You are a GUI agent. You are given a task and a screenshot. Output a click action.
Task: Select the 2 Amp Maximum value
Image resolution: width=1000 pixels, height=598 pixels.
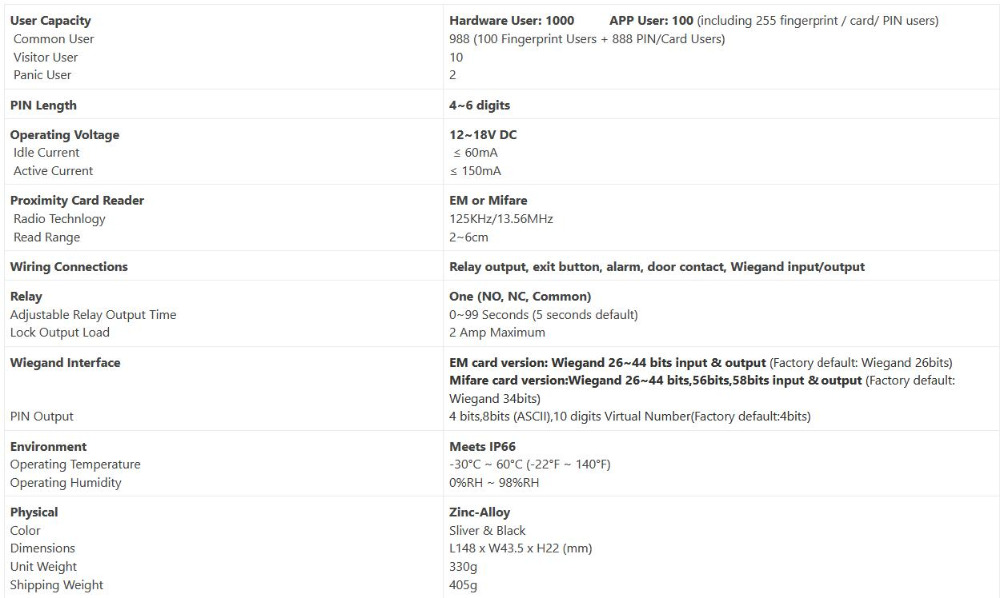497,332
